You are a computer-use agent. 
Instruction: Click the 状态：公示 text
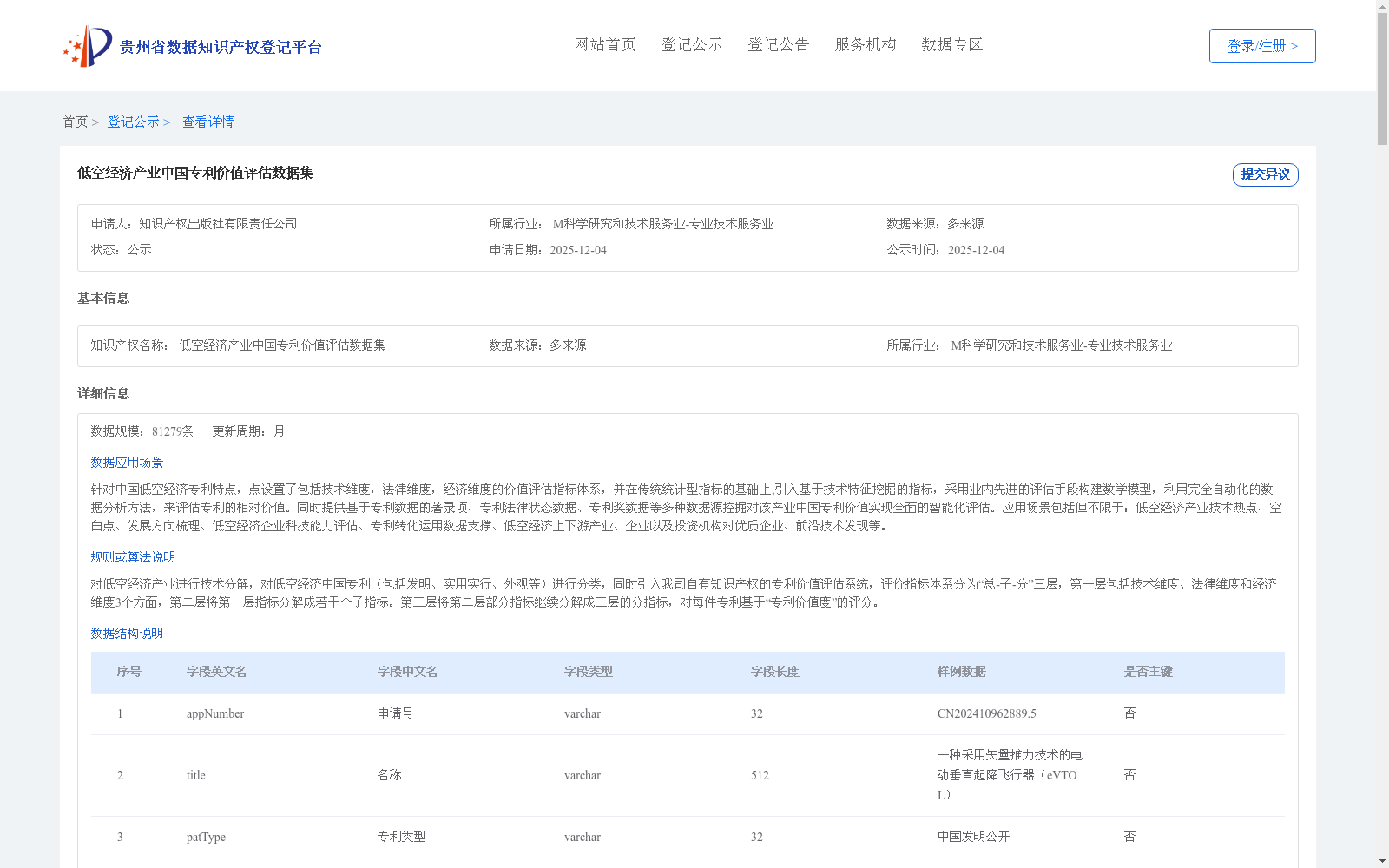(122, 250)
